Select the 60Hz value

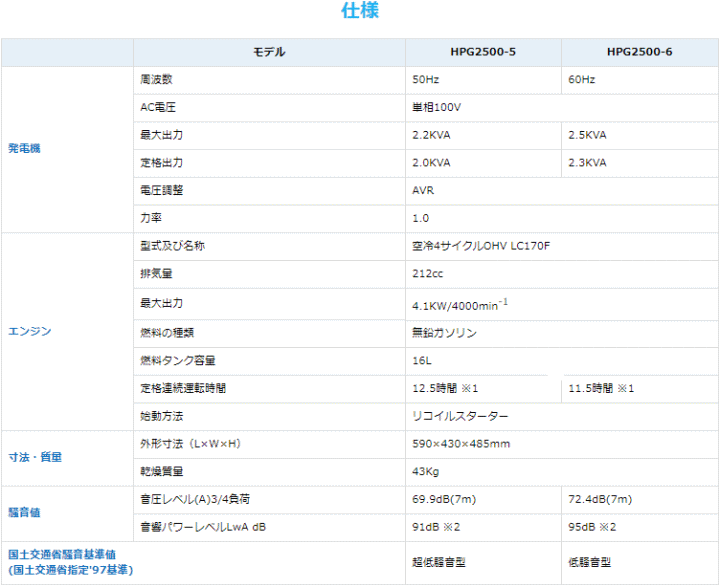(582, 79)
